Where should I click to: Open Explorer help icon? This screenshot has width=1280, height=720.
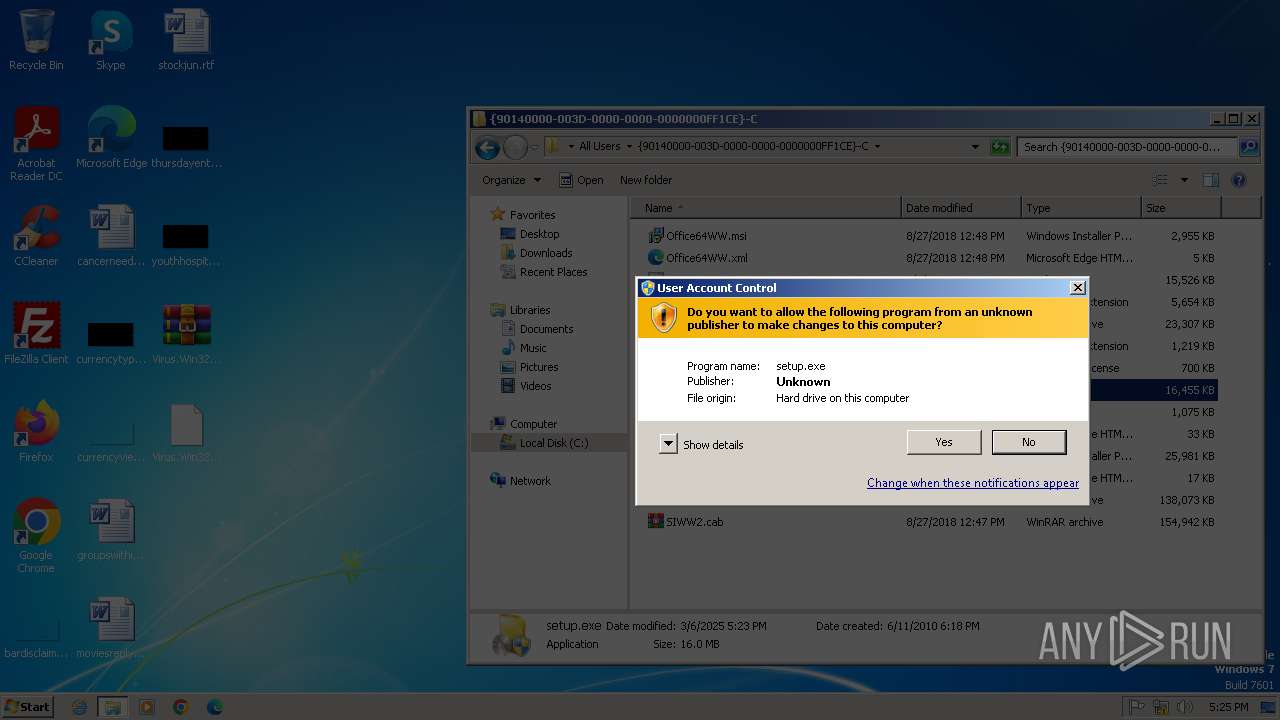1239,180
